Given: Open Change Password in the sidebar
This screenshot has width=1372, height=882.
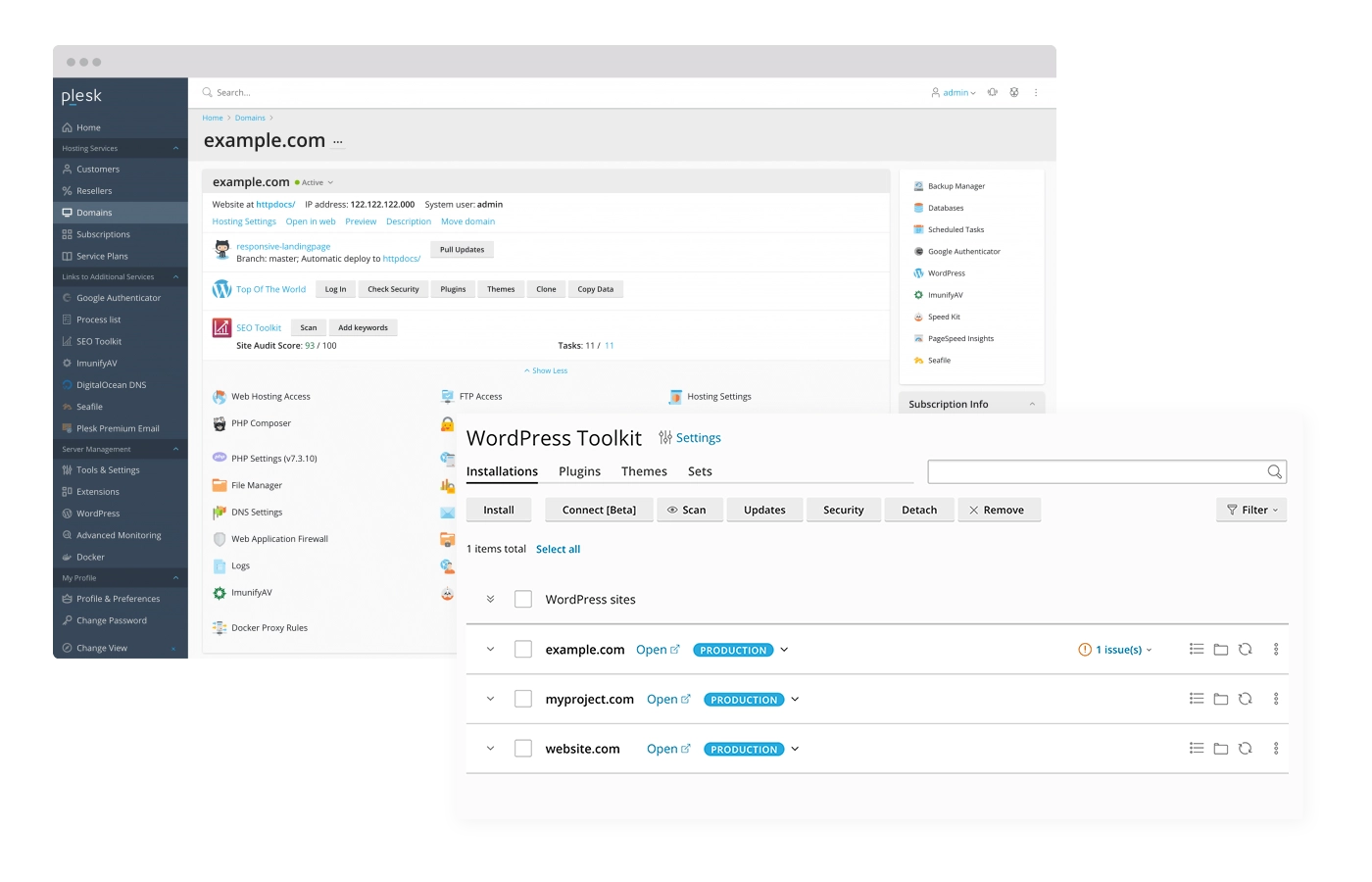Looking at the screenshot, I should click(112, 620).
